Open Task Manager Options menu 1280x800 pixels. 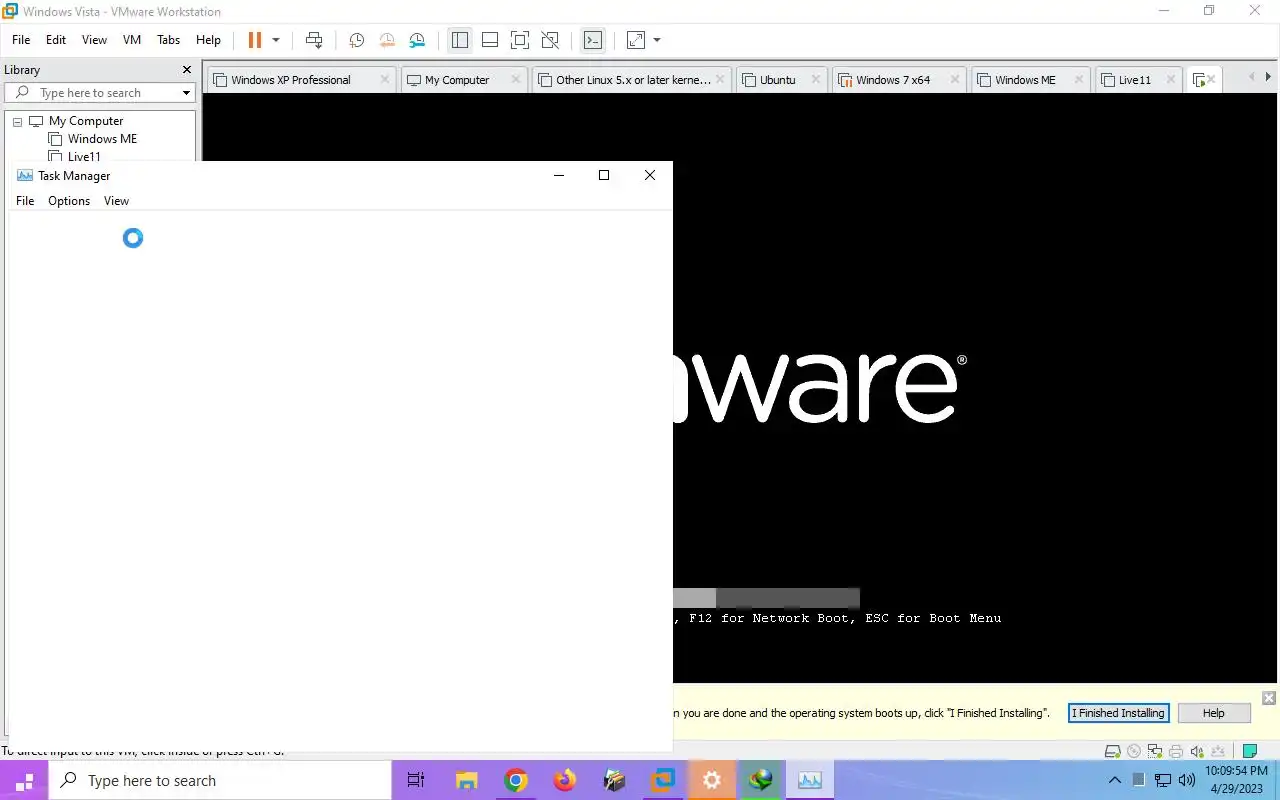pyautogui.click(x=69, y=201)
